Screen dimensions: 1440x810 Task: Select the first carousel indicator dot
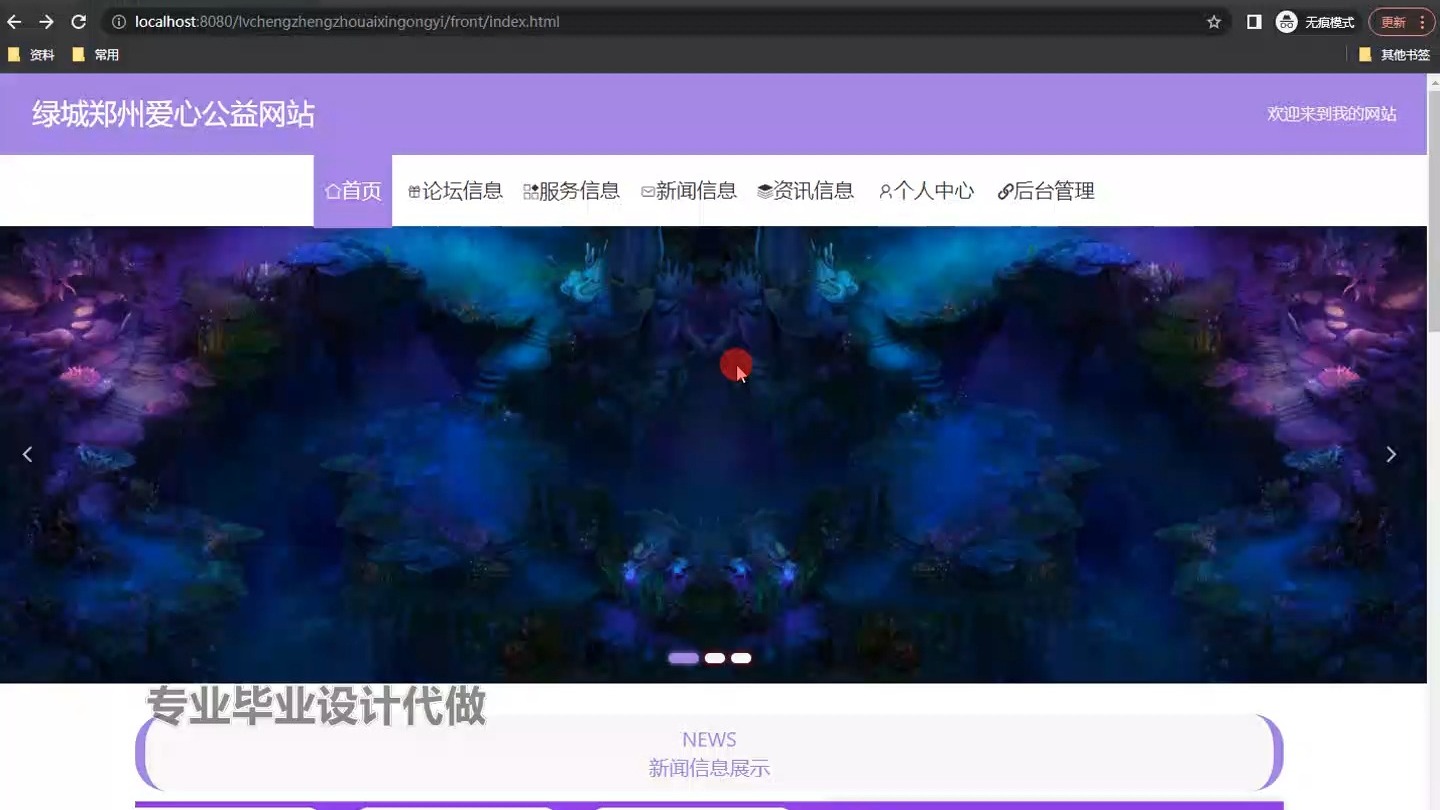(683, 658)
